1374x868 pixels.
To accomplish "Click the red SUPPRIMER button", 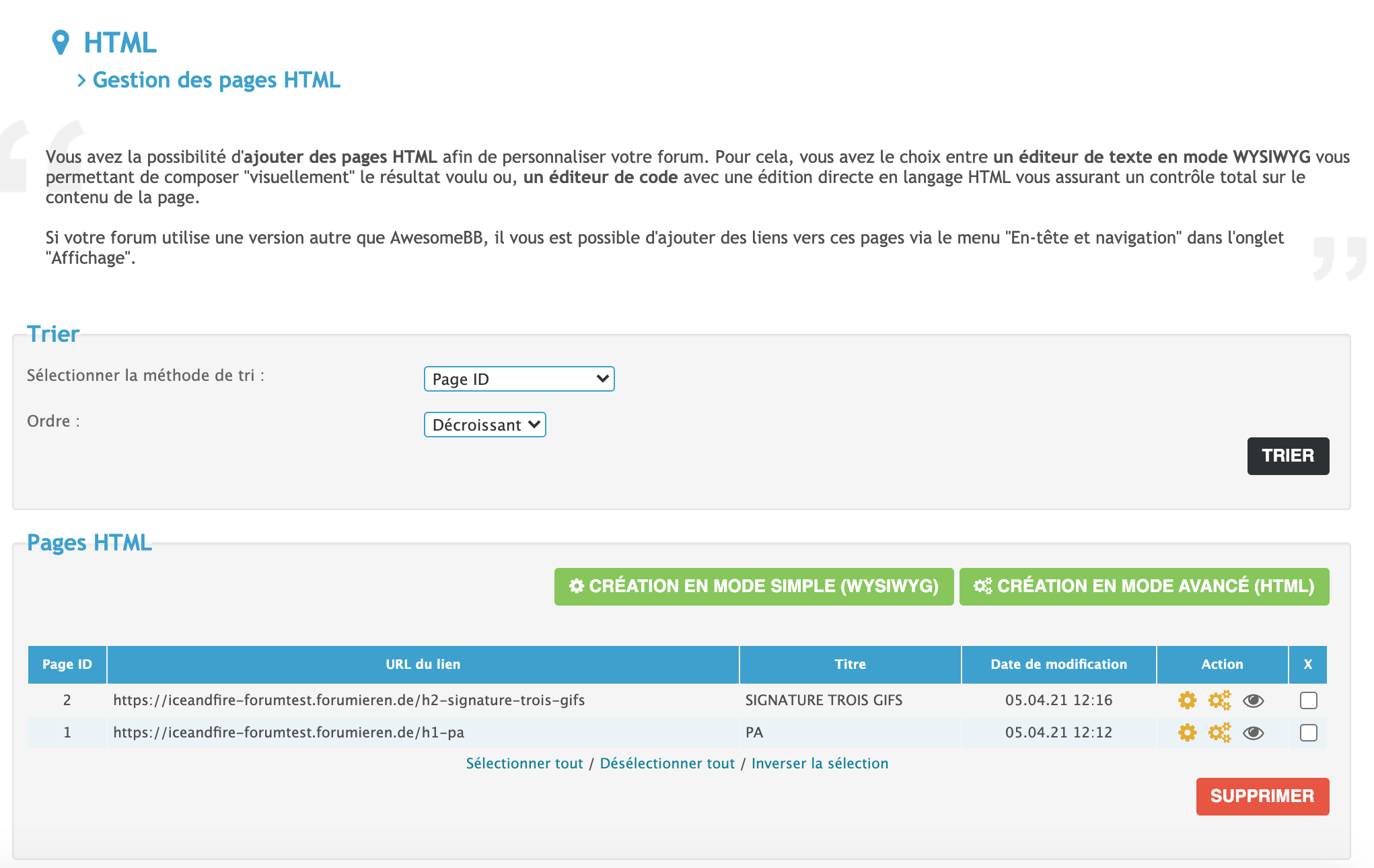I will pos(1262,797).
